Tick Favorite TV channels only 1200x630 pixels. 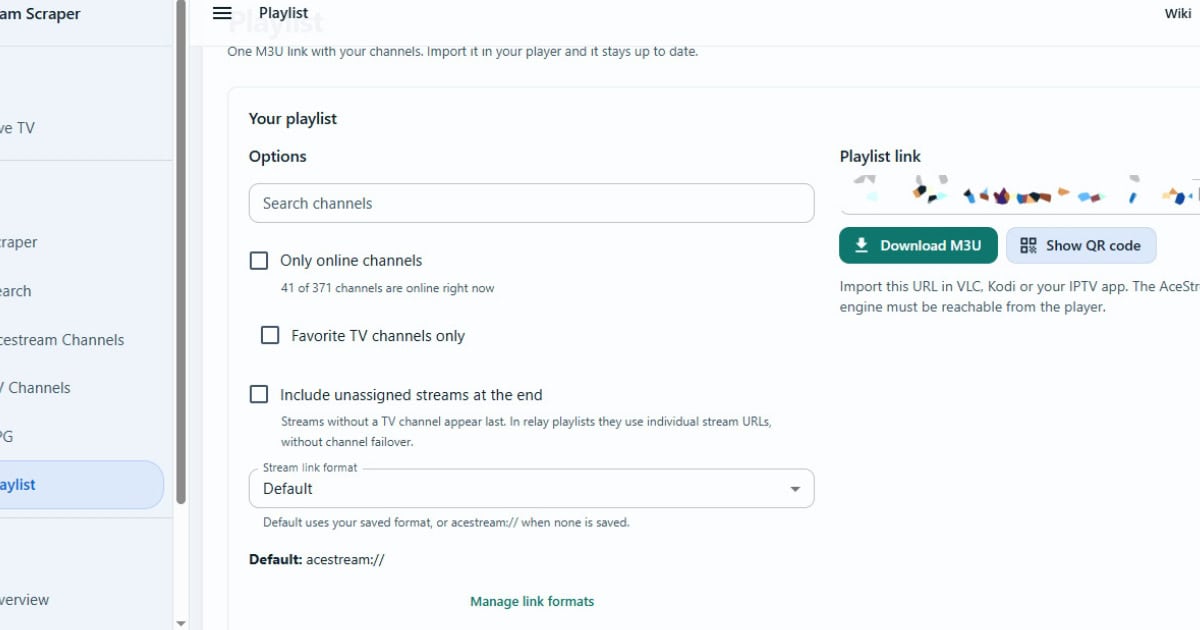click(x=270, y=335)
